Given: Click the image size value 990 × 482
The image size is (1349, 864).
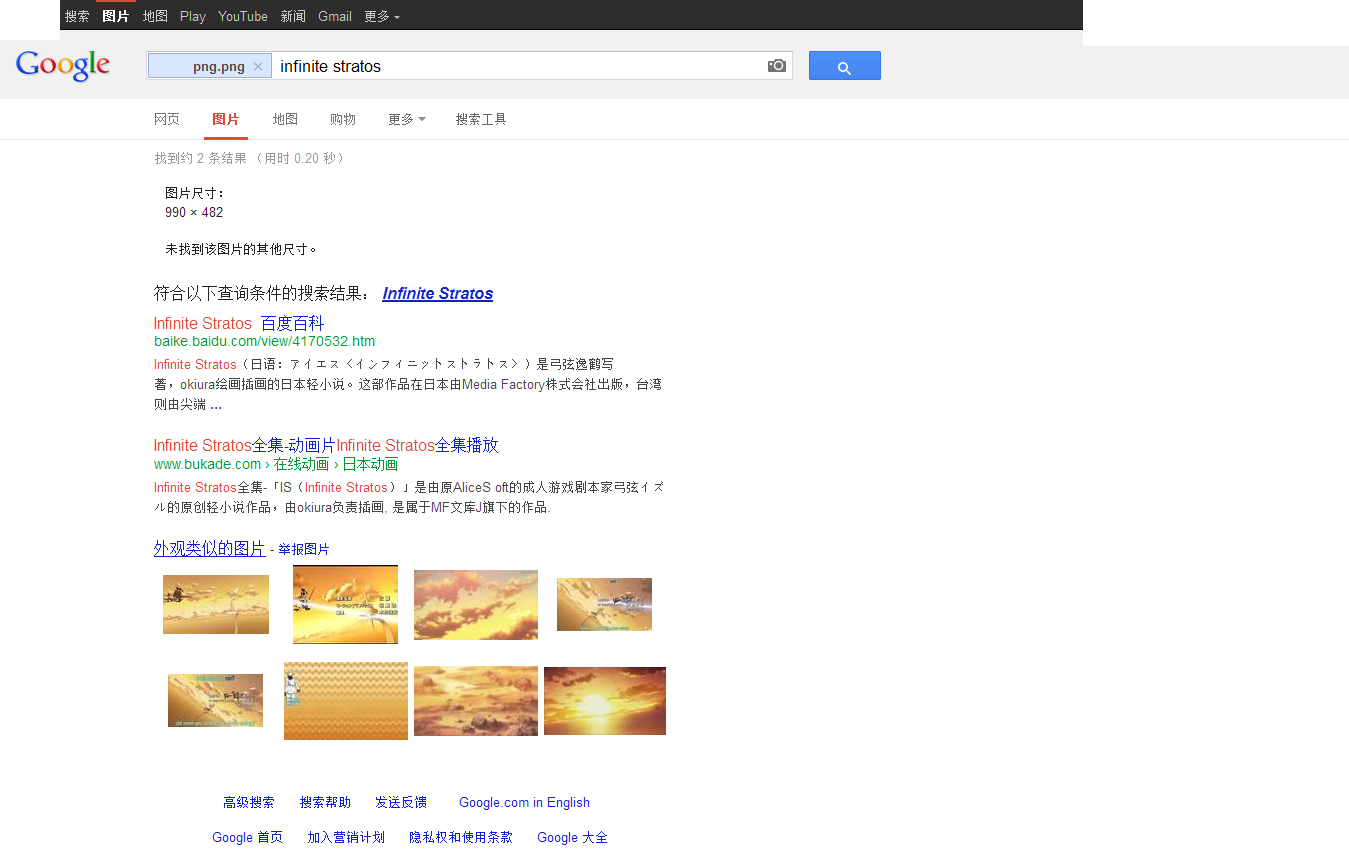Looking at the screenshot, I should point(194,212).
